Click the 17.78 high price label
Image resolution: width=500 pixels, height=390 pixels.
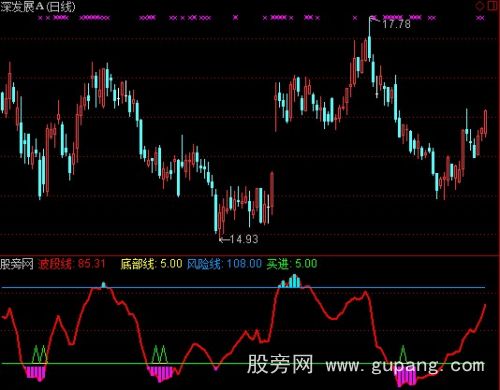click(x=396, y=24)
